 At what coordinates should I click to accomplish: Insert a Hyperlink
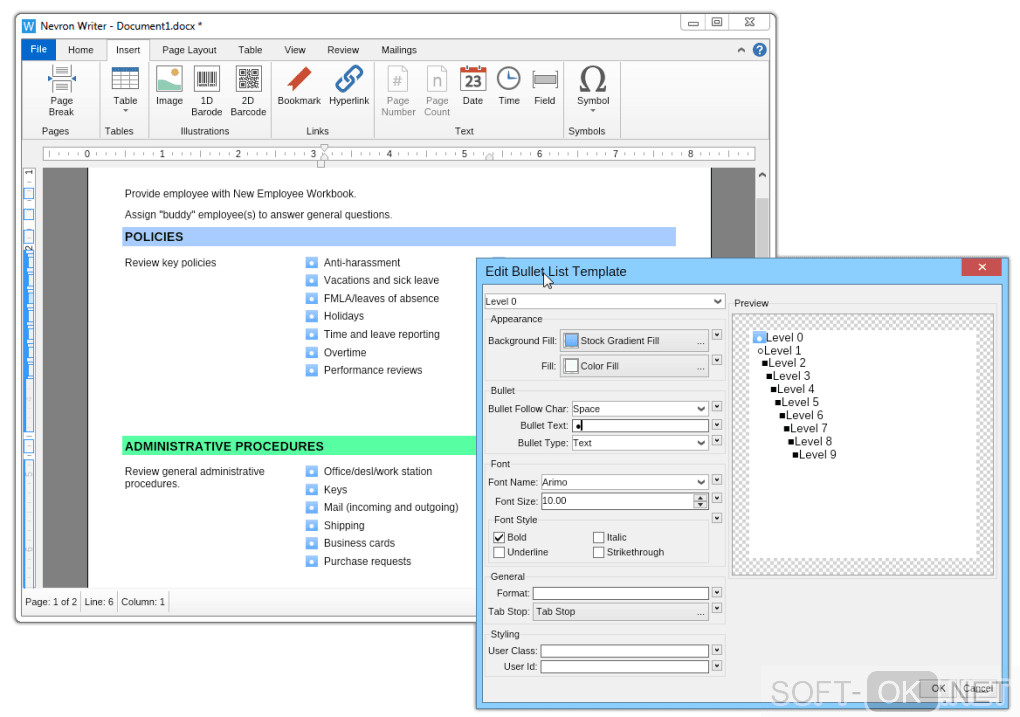[349, 85]
